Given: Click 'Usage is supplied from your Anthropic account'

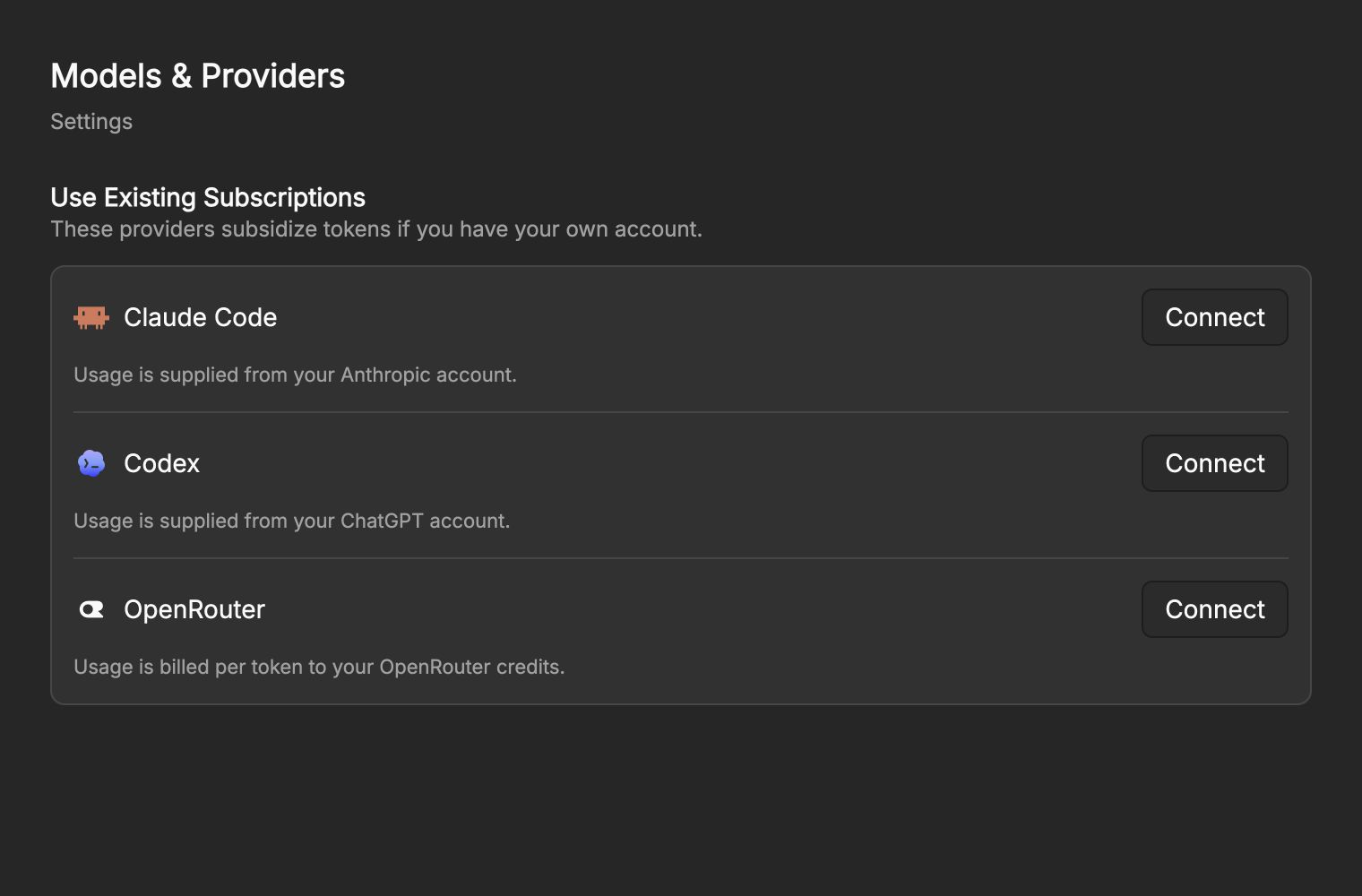Looking at the screenshot, I should [295, 375].
